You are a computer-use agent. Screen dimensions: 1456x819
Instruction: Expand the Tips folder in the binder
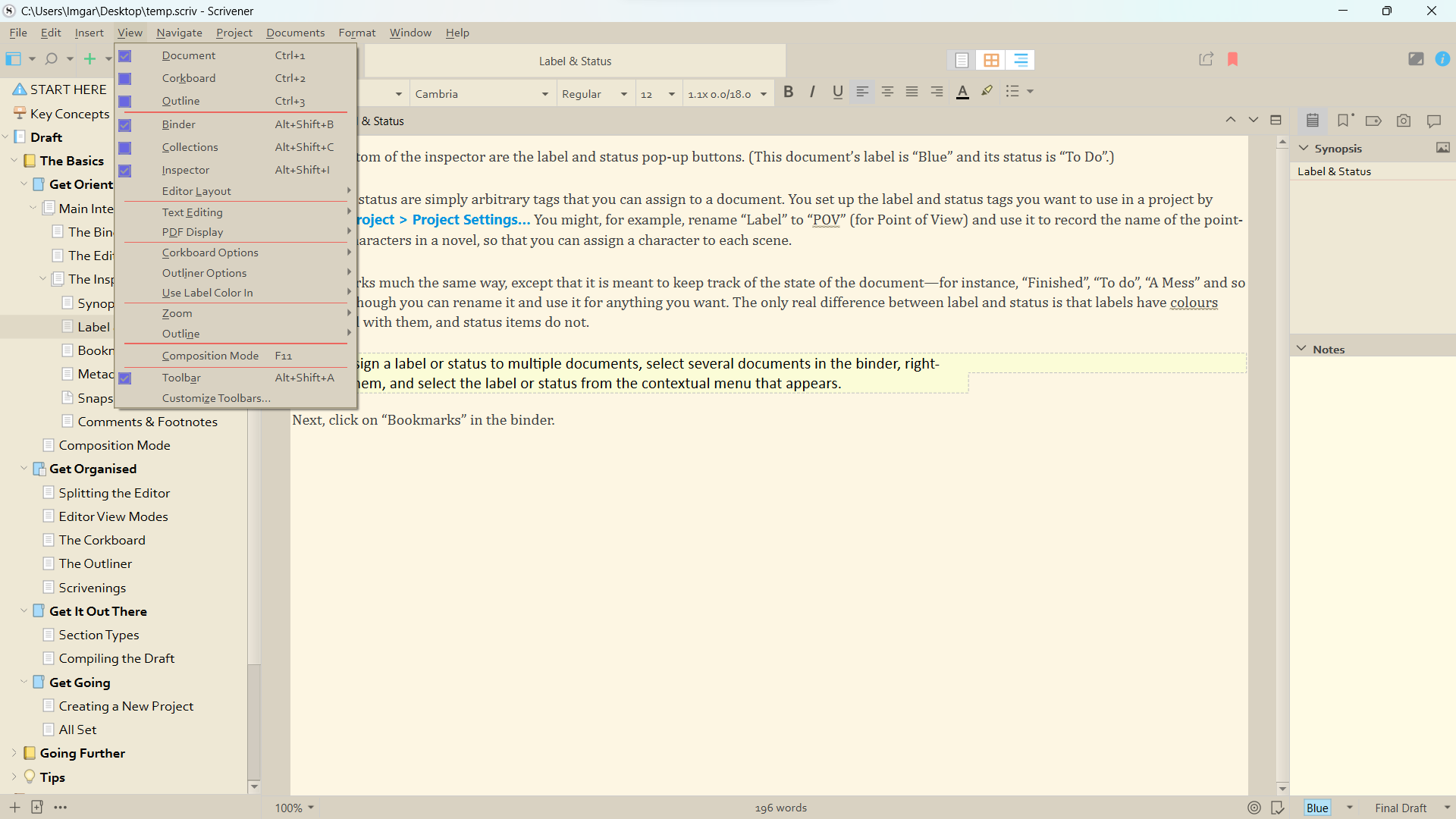(13, 777)
